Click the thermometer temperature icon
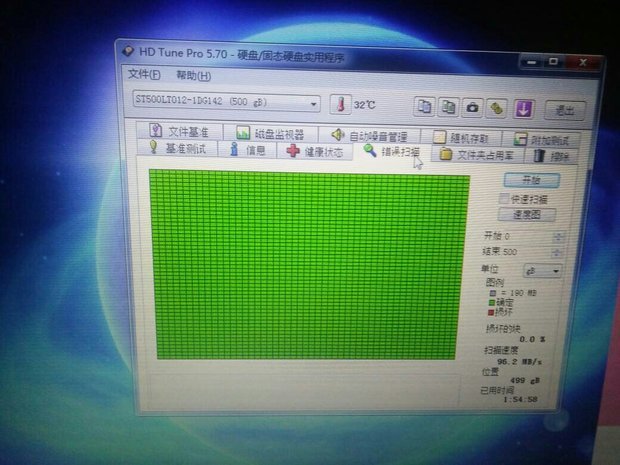Screen dimensions: 620x465 [340, 104]
